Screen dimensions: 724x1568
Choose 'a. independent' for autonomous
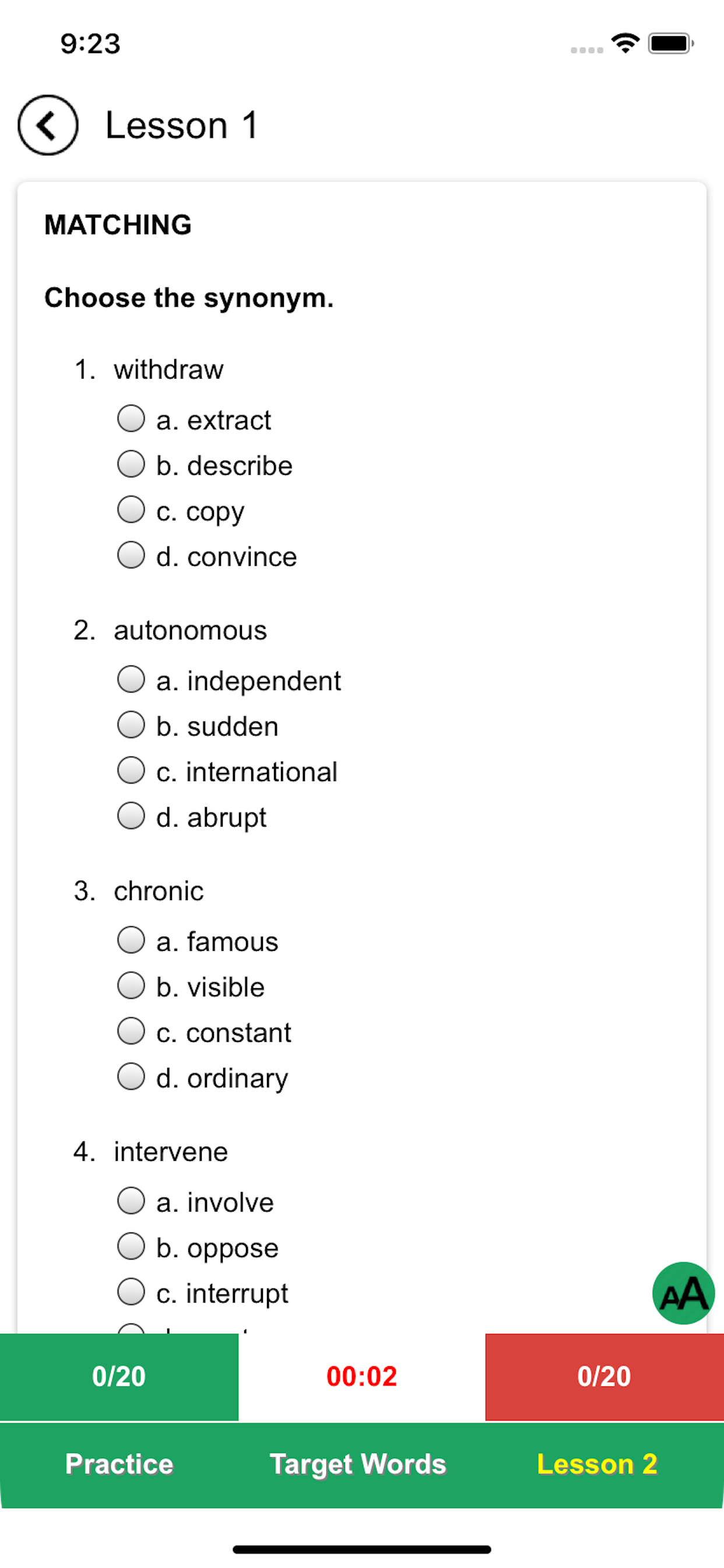tap(131, 680)
